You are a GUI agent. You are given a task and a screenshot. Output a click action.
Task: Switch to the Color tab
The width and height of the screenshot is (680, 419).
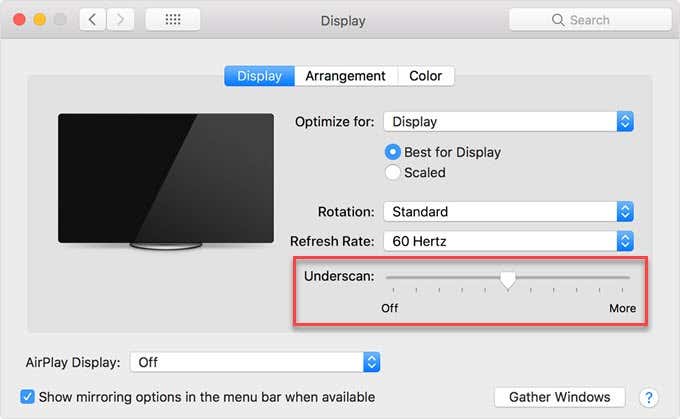(425, 76)
